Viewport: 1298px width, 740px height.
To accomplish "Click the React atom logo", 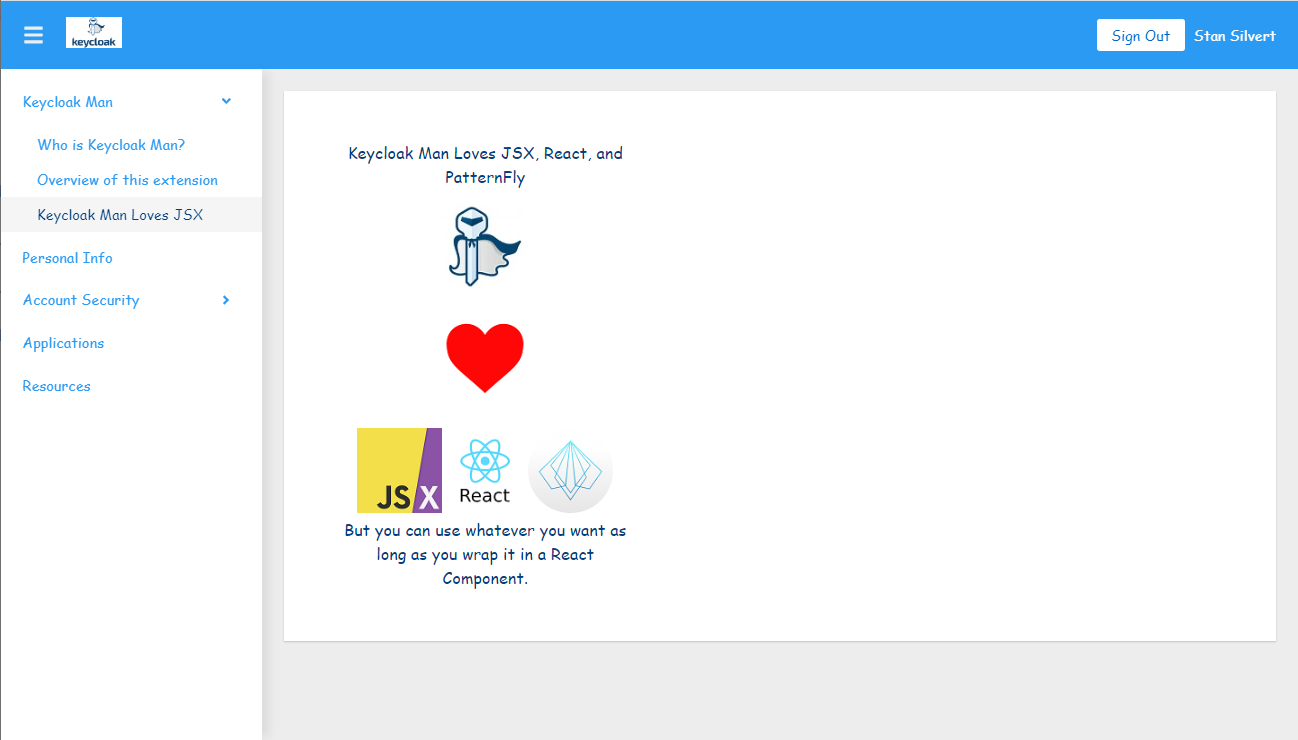I will click(x=484, y=471).
